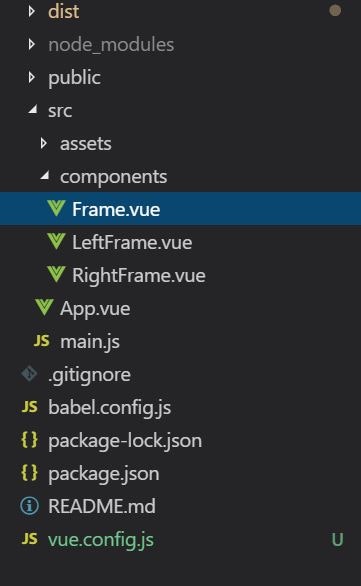
Task: Open RightFrame.vue file name
Action: pyautogui.click(x=139, y=276)
